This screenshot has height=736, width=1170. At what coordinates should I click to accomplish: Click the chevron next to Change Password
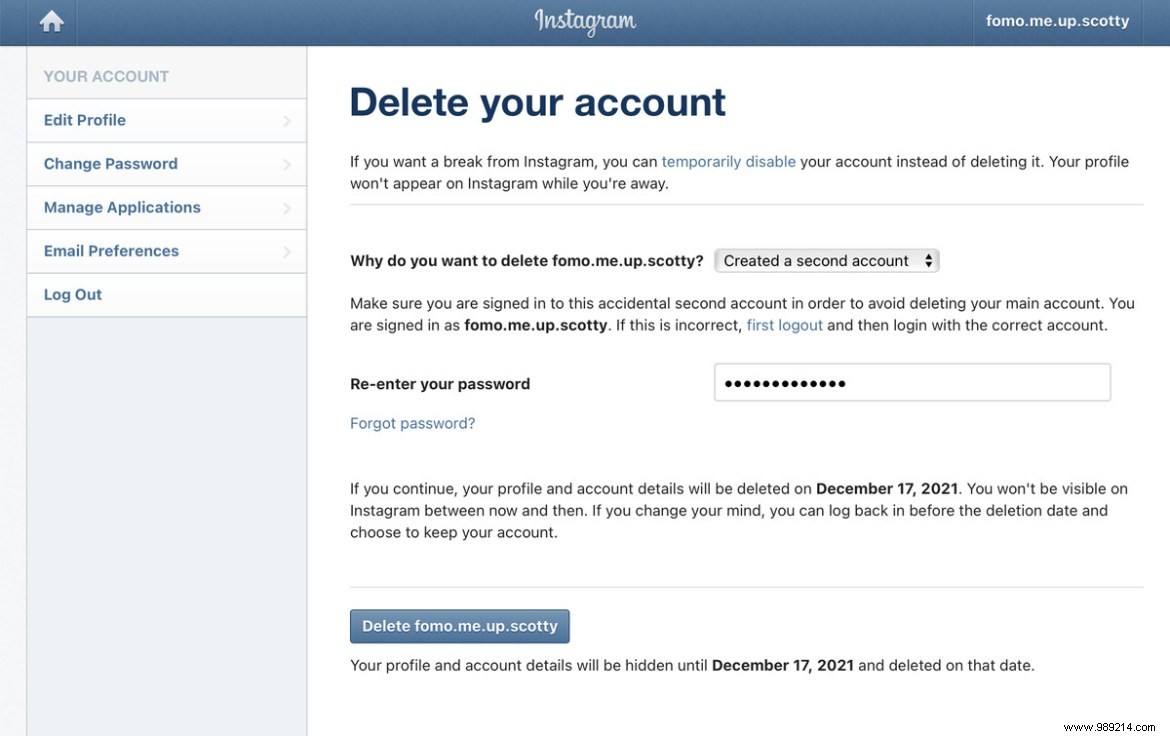pos(289,163)
